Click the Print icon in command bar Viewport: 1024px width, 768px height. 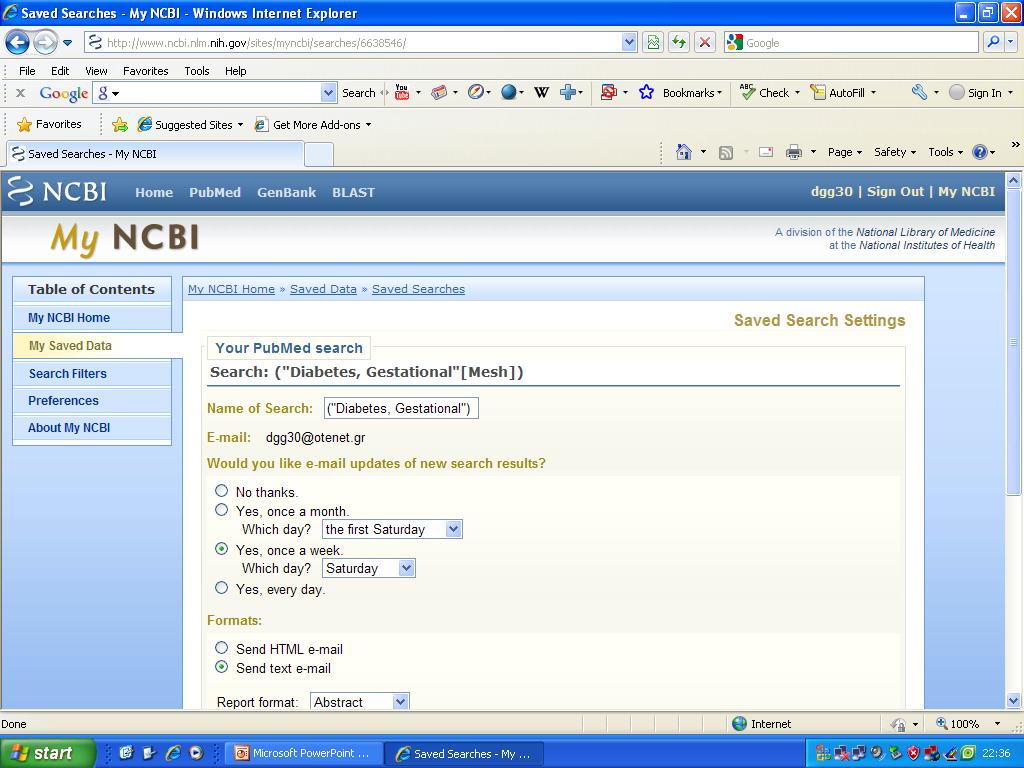click(x=793, y=152)
